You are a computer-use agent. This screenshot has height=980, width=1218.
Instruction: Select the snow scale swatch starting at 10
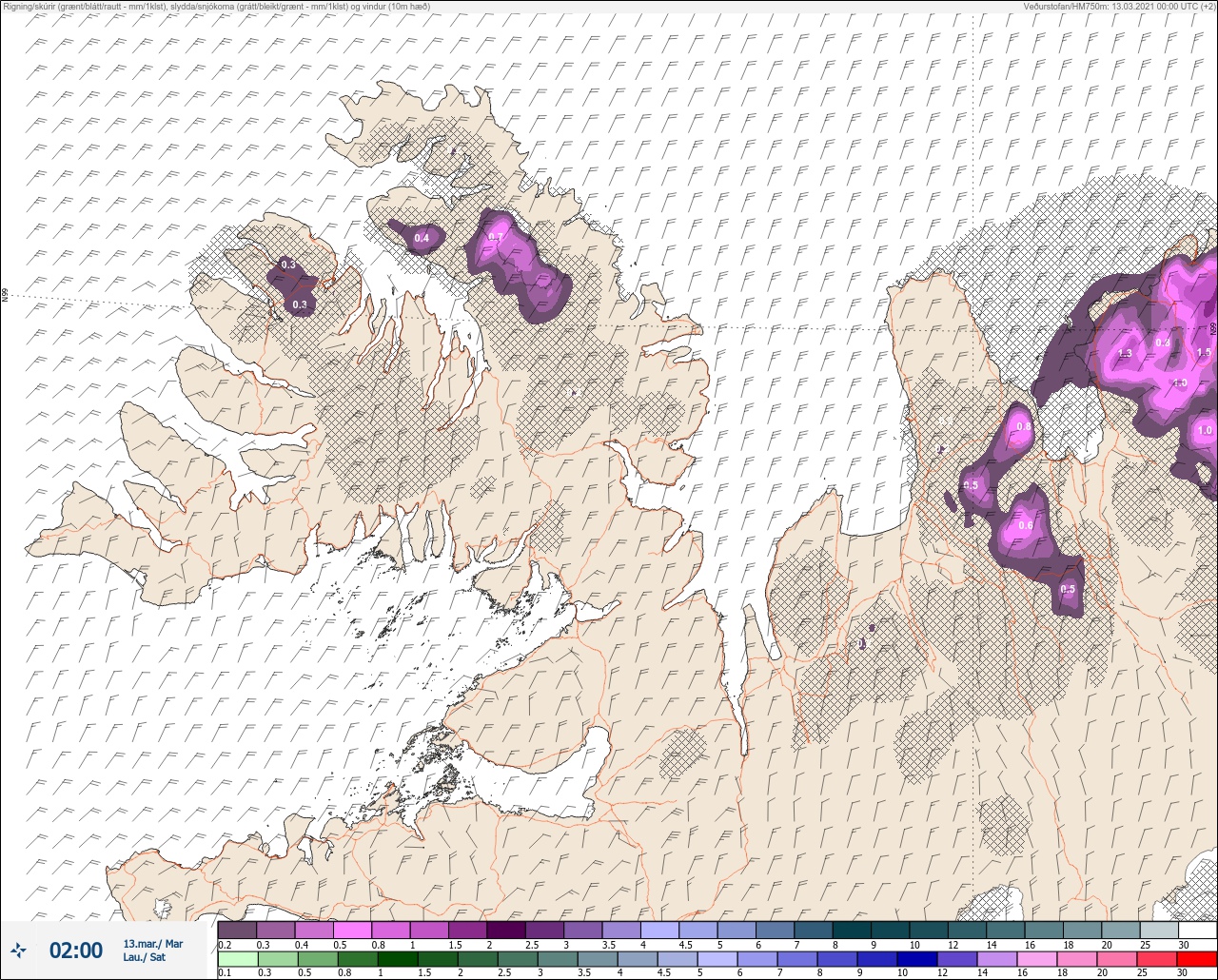[929, 930]
